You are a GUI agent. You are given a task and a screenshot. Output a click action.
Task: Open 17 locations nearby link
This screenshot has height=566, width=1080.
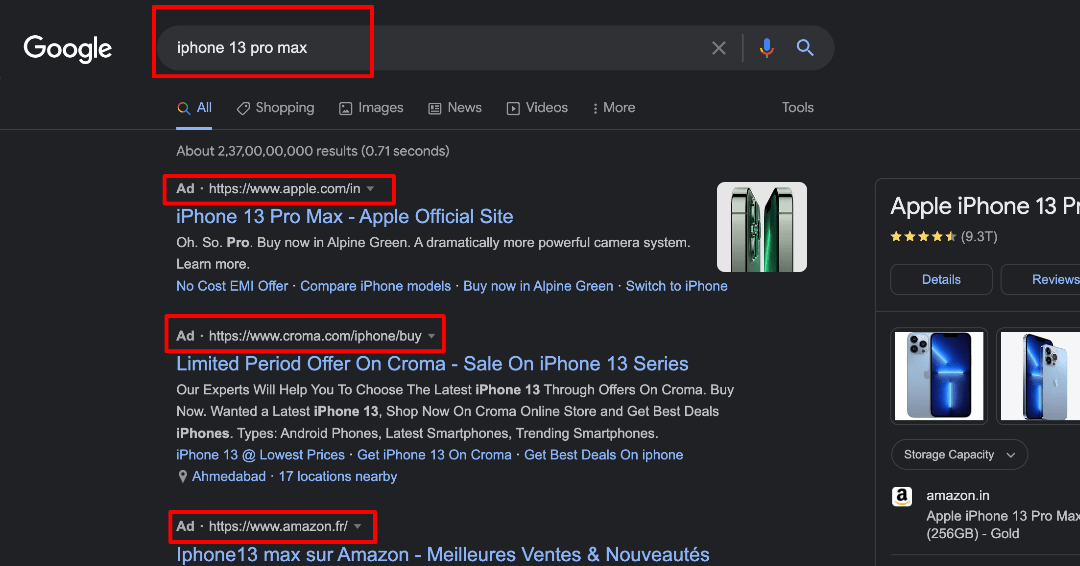pyautogui.click(x=338, y=476)
